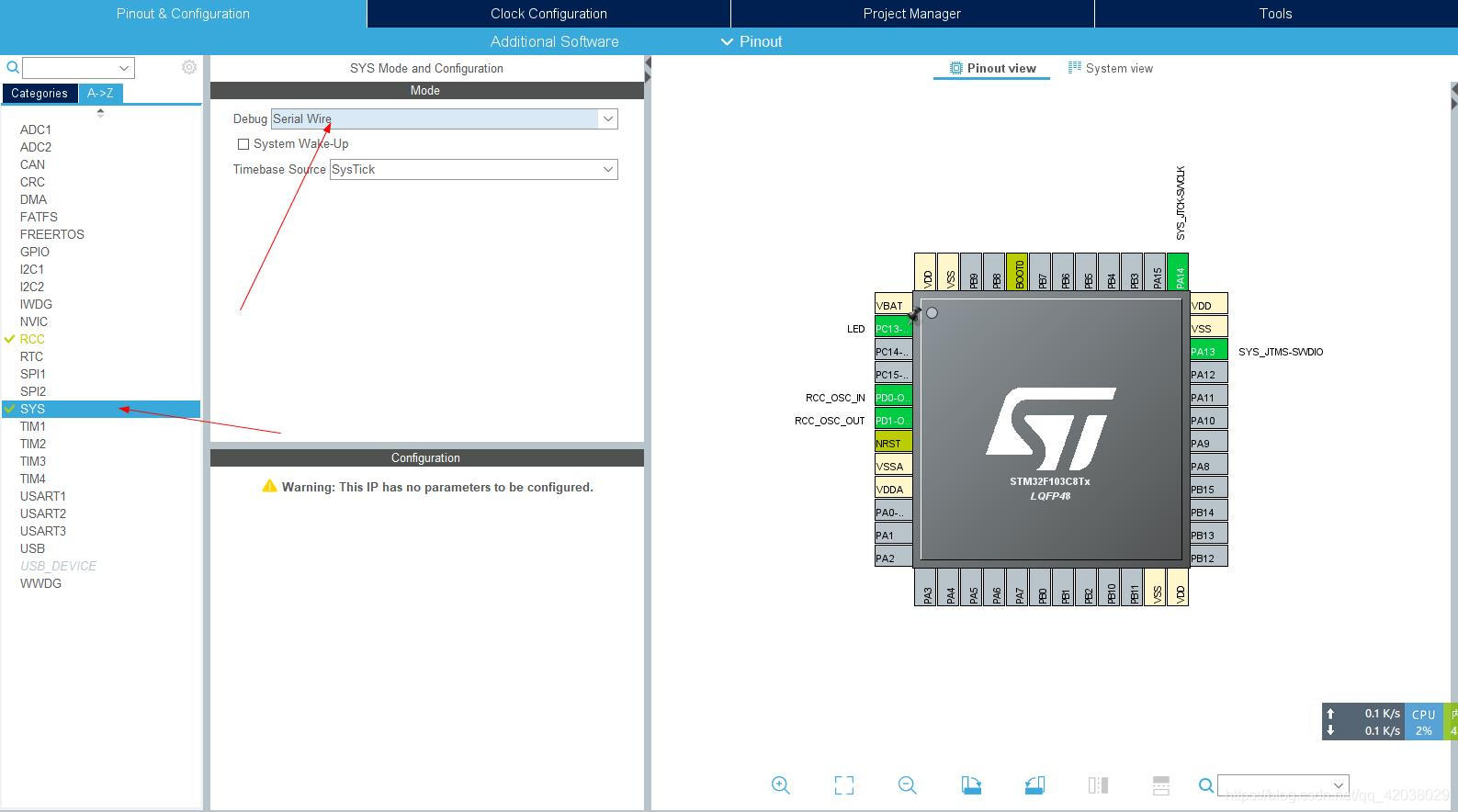Select FREERTOS middleware
Image resolution: width=1458 pixels, height=812 pixels.
coord(52,234)
